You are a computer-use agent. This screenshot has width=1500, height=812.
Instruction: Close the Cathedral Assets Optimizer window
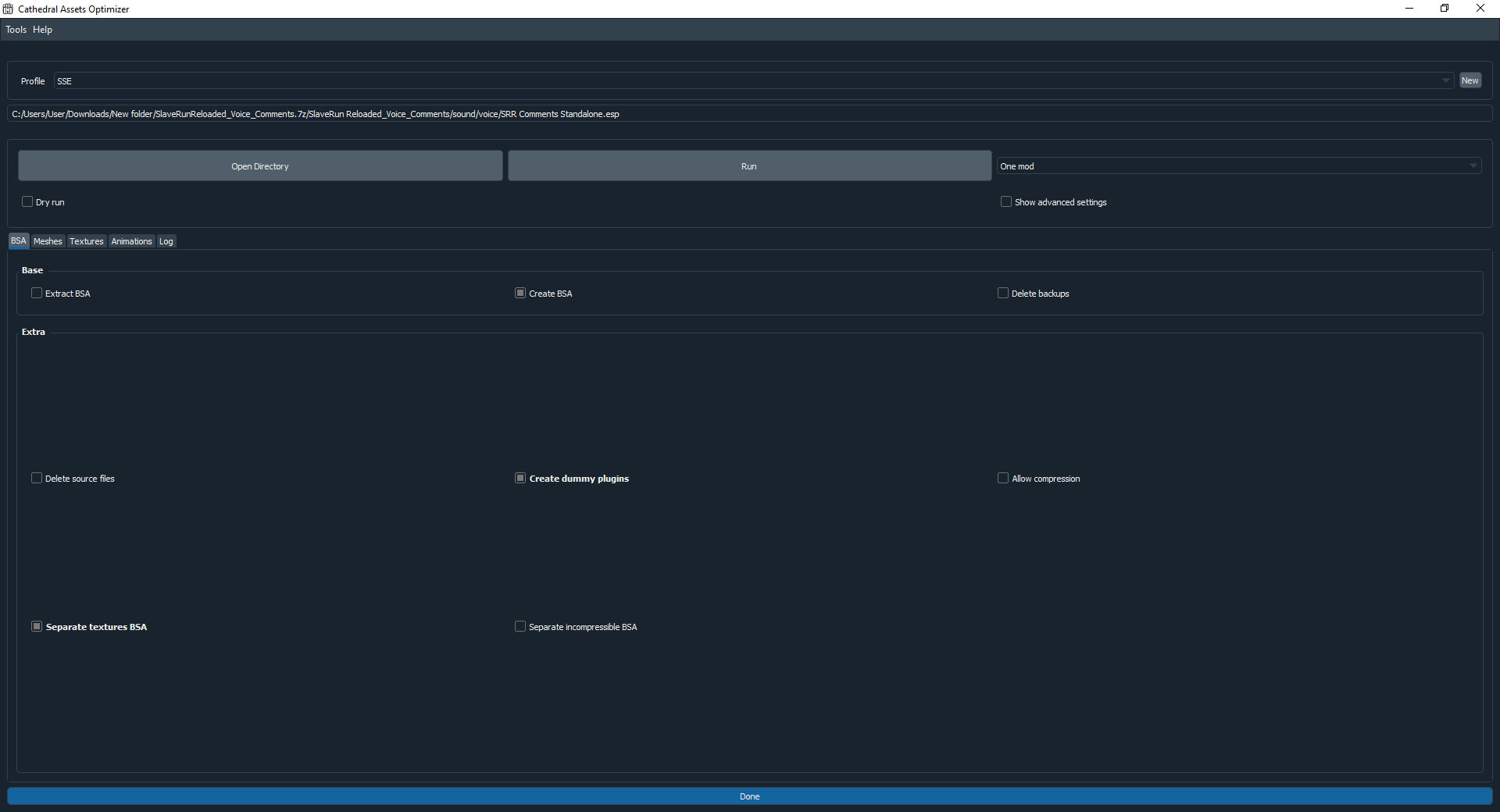tap(1480, 9)
